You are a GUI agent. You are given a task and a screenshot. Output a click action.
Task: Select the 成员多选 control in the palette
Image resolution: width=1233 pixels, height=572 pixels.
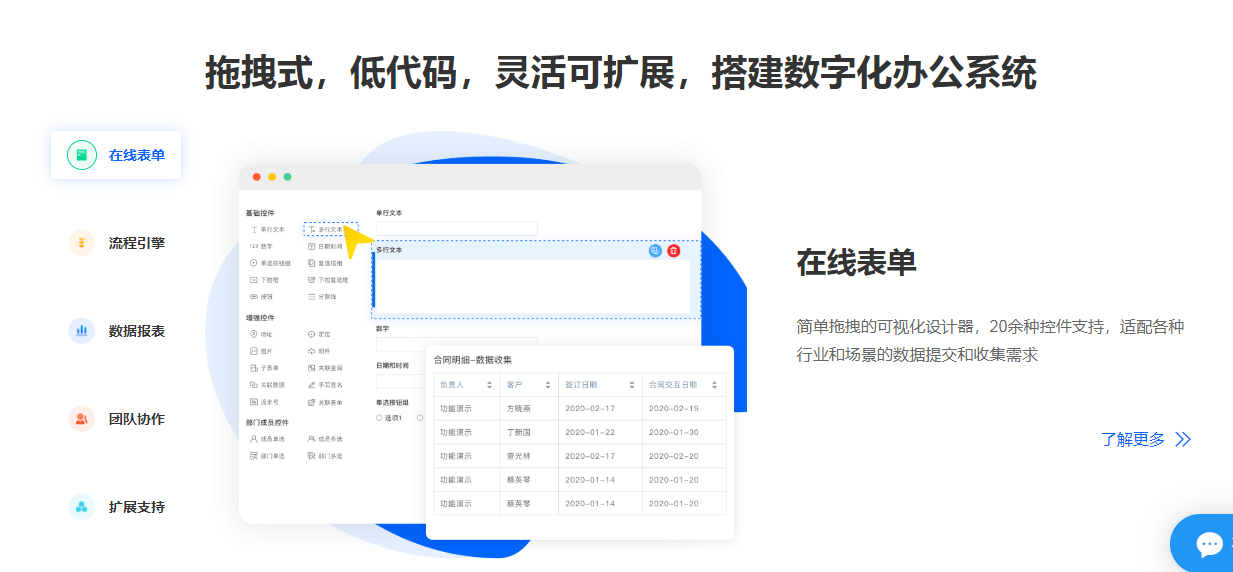tap(325, 439)
